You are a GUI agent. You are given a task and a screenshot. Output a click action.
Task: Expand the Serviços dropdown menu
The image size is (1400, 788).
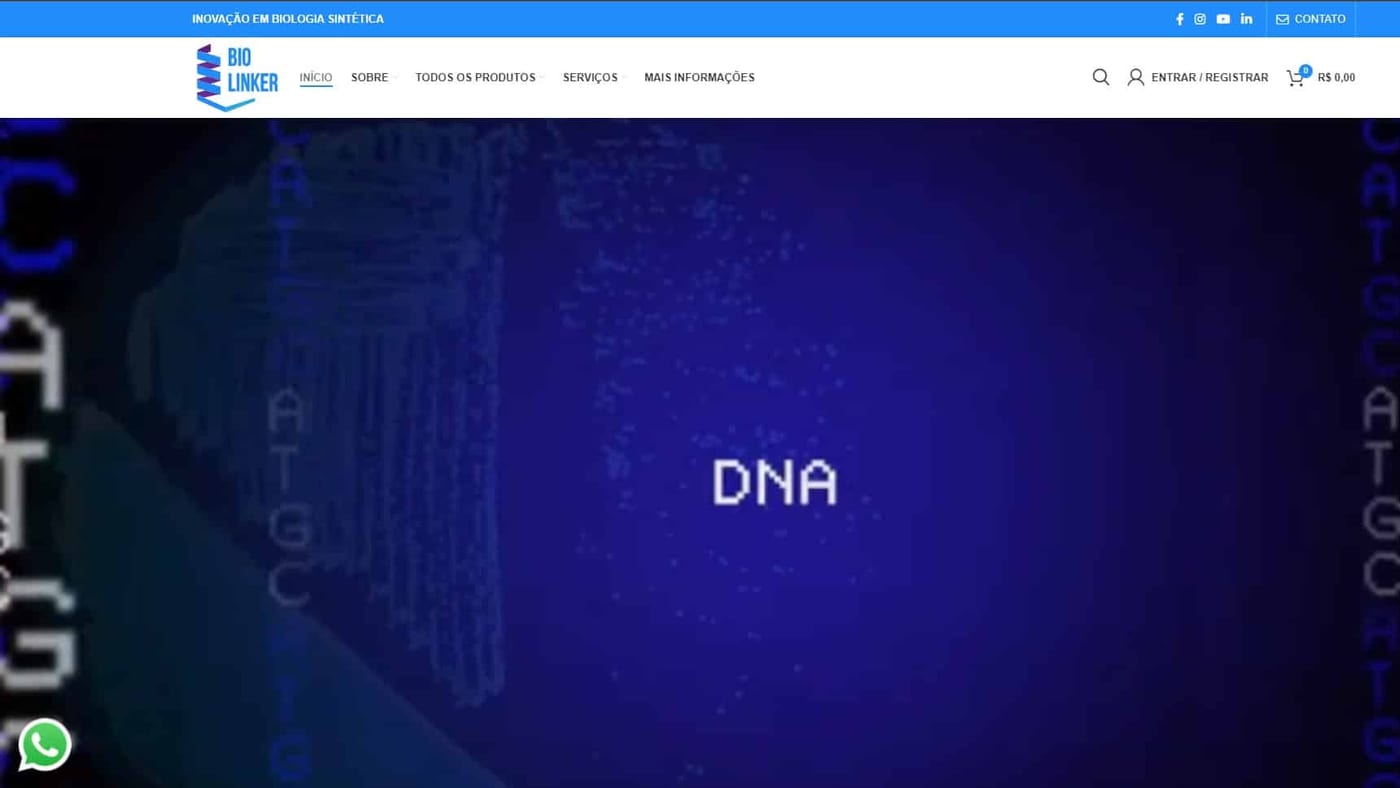(x=594, y=77)
